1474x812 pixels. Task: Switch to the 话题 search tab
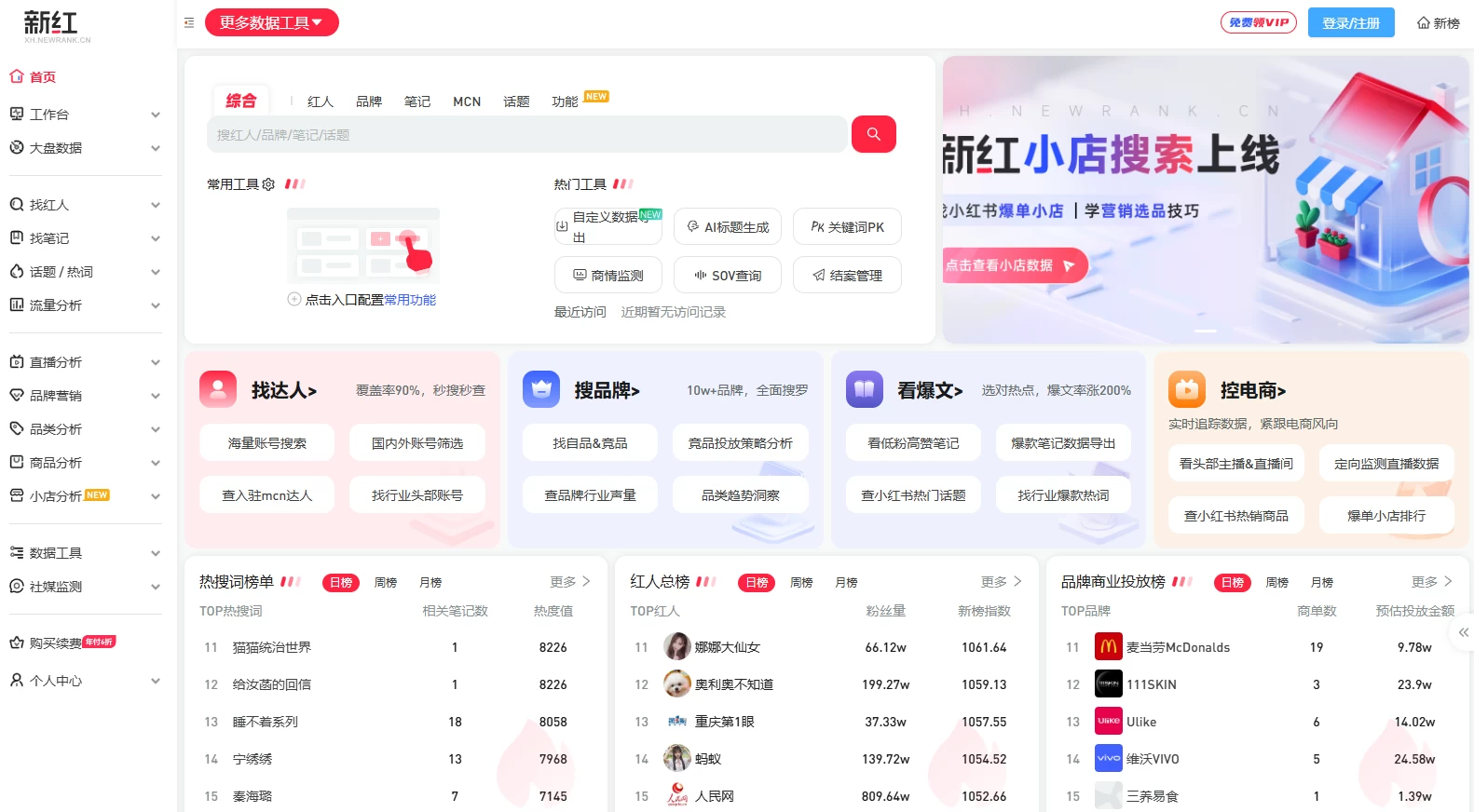click(516, 101)
